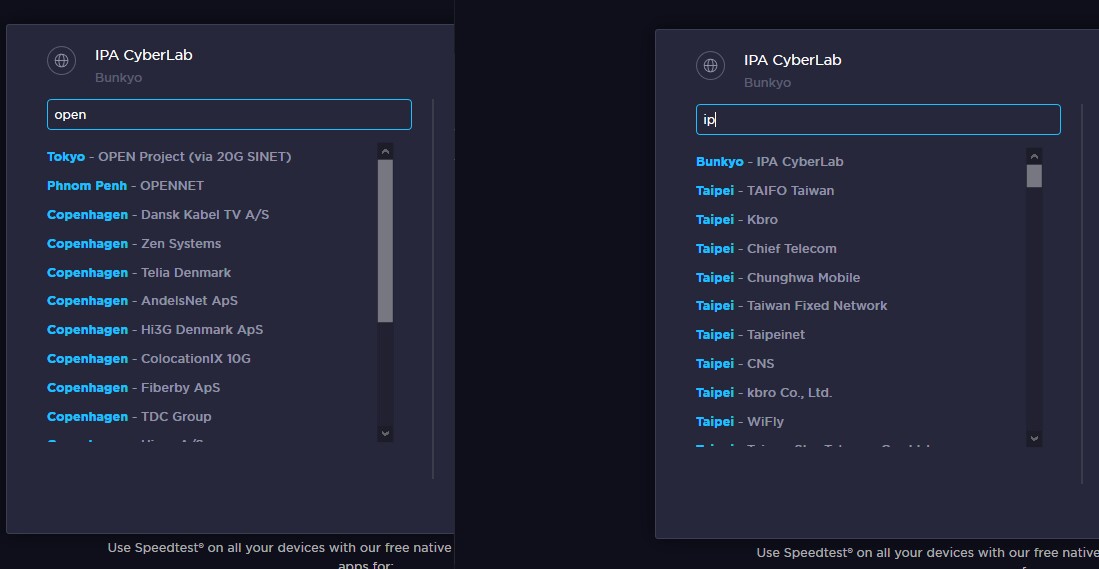
Task: Choose Taipei - Chief Telecom server
Action: pyautogui.click(x=766, y=249)
